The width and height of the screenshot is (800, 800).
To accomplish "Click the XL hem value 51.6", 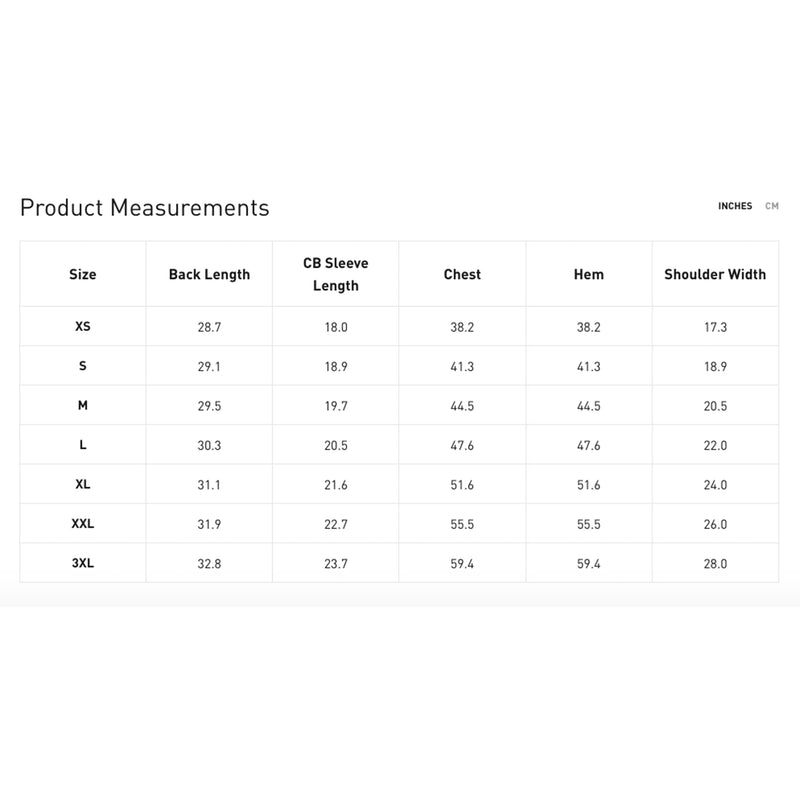I will click(x=589, y=485).
